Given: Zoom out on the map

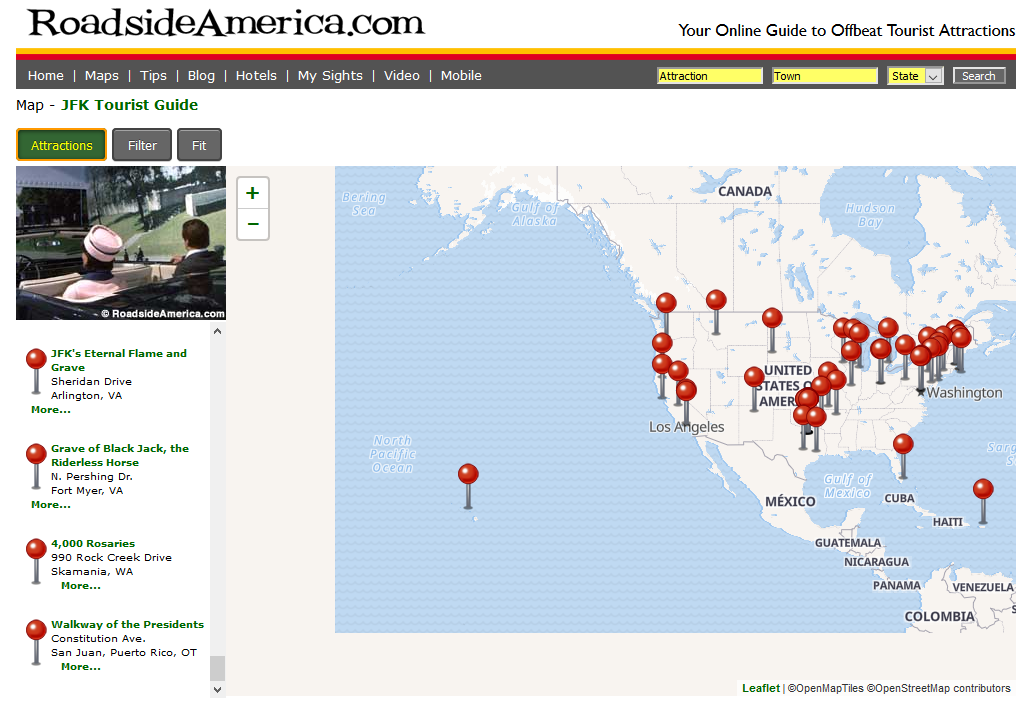Looking at the screenshot, I should point(252,224).
